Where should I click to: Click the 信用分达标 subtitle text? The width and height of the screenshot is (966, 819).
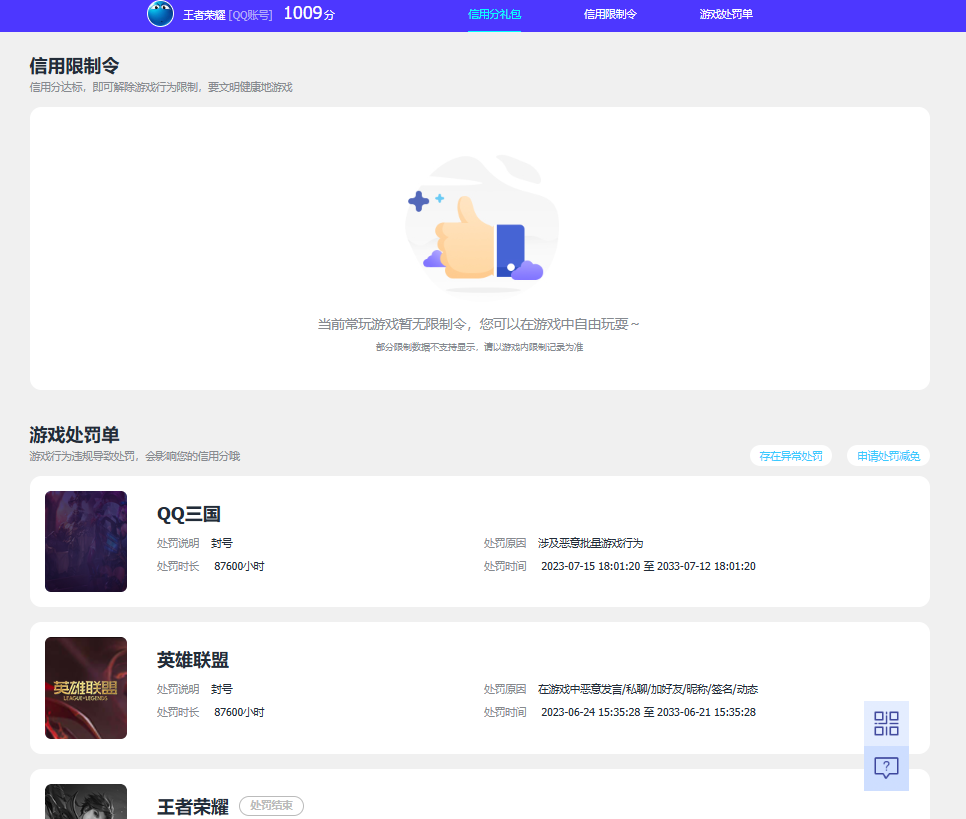161,87
